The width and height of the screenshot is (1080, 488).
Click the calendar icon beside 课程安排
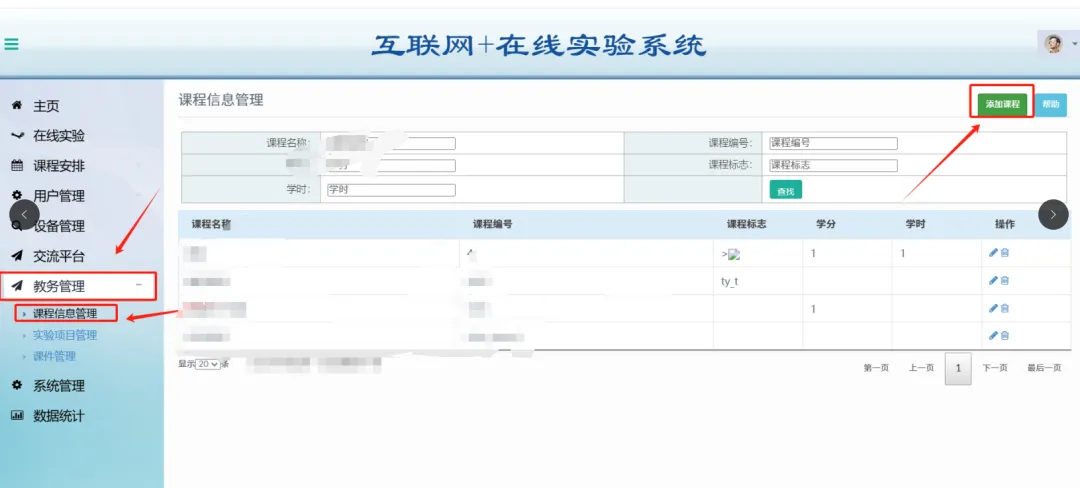(17, 165)
